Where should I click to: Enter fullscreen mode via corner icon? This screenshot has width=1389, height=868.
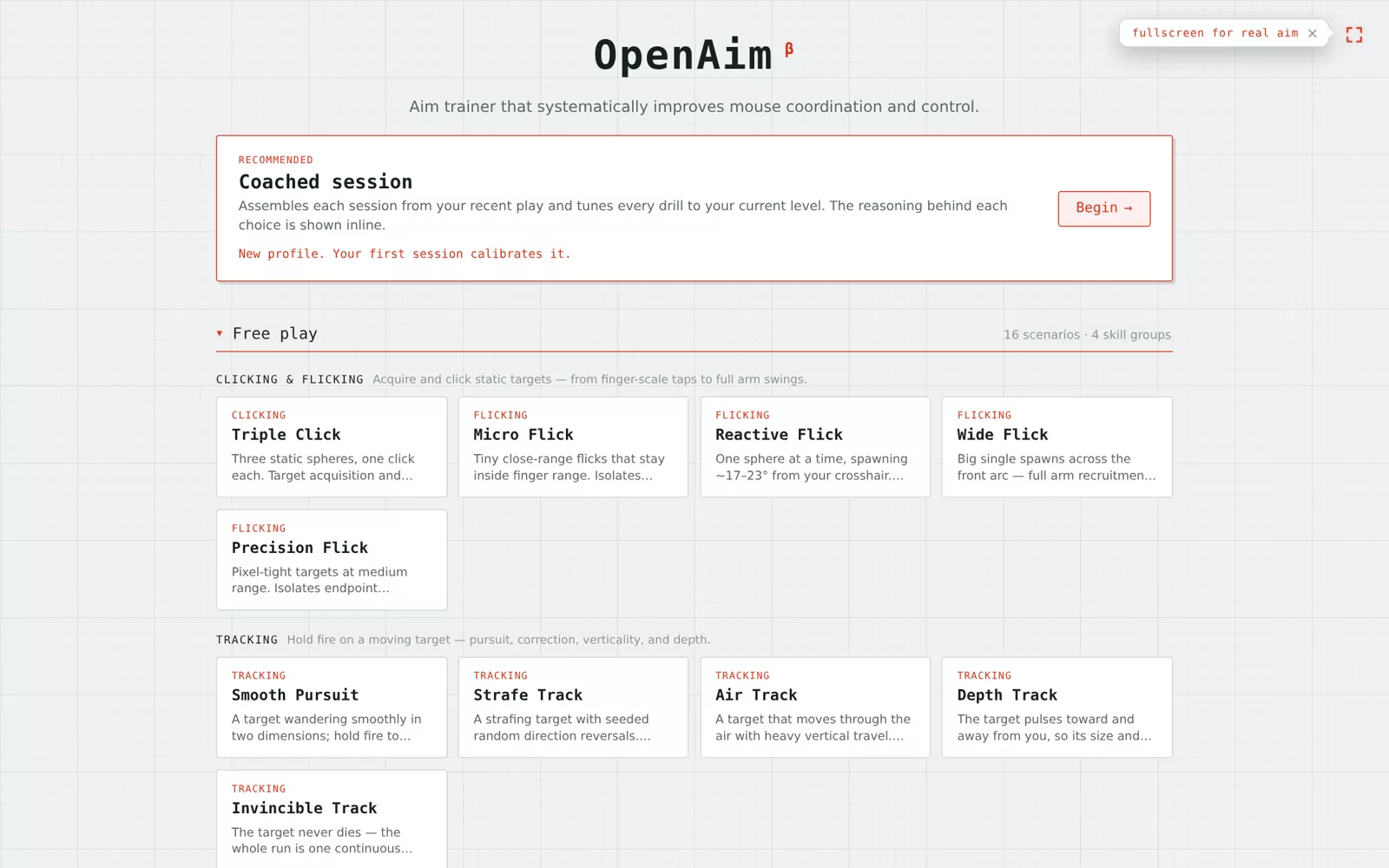click(1353, 35)
